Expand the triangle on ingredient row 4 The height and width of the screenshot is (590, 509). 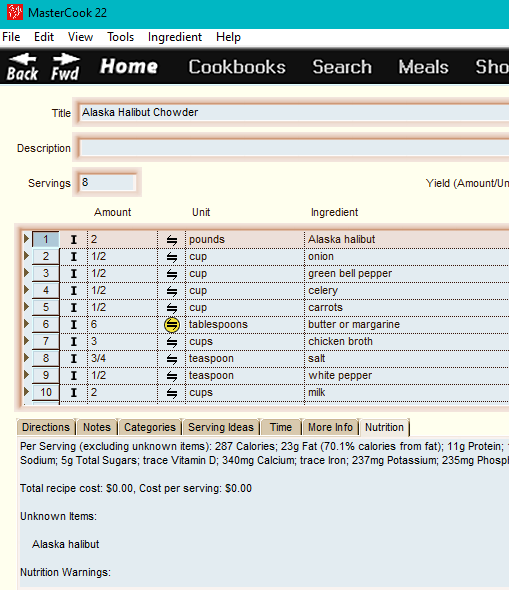point(26,289)
